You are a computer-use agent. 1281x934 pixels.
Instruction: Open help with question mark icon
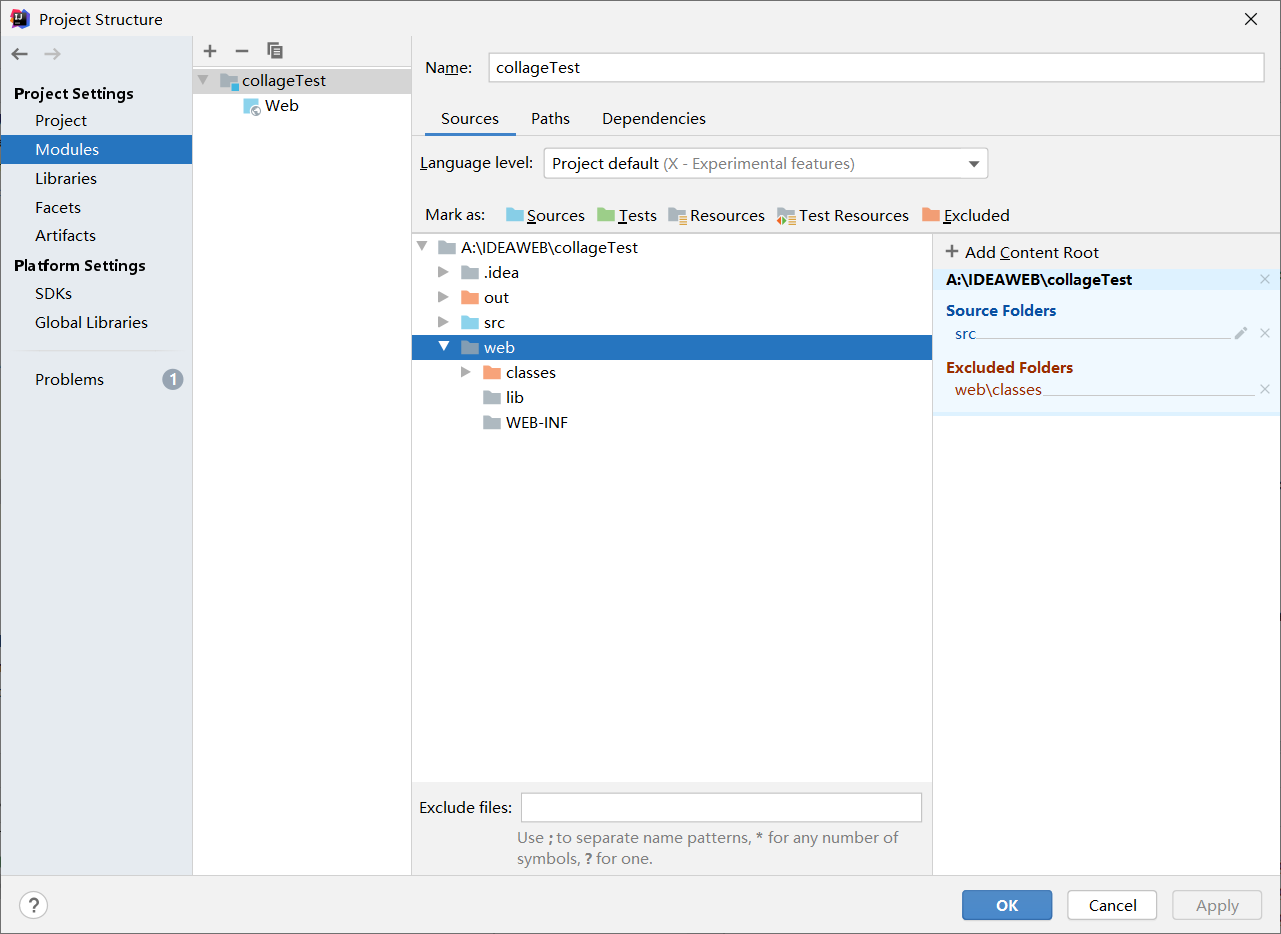[33, 906]
